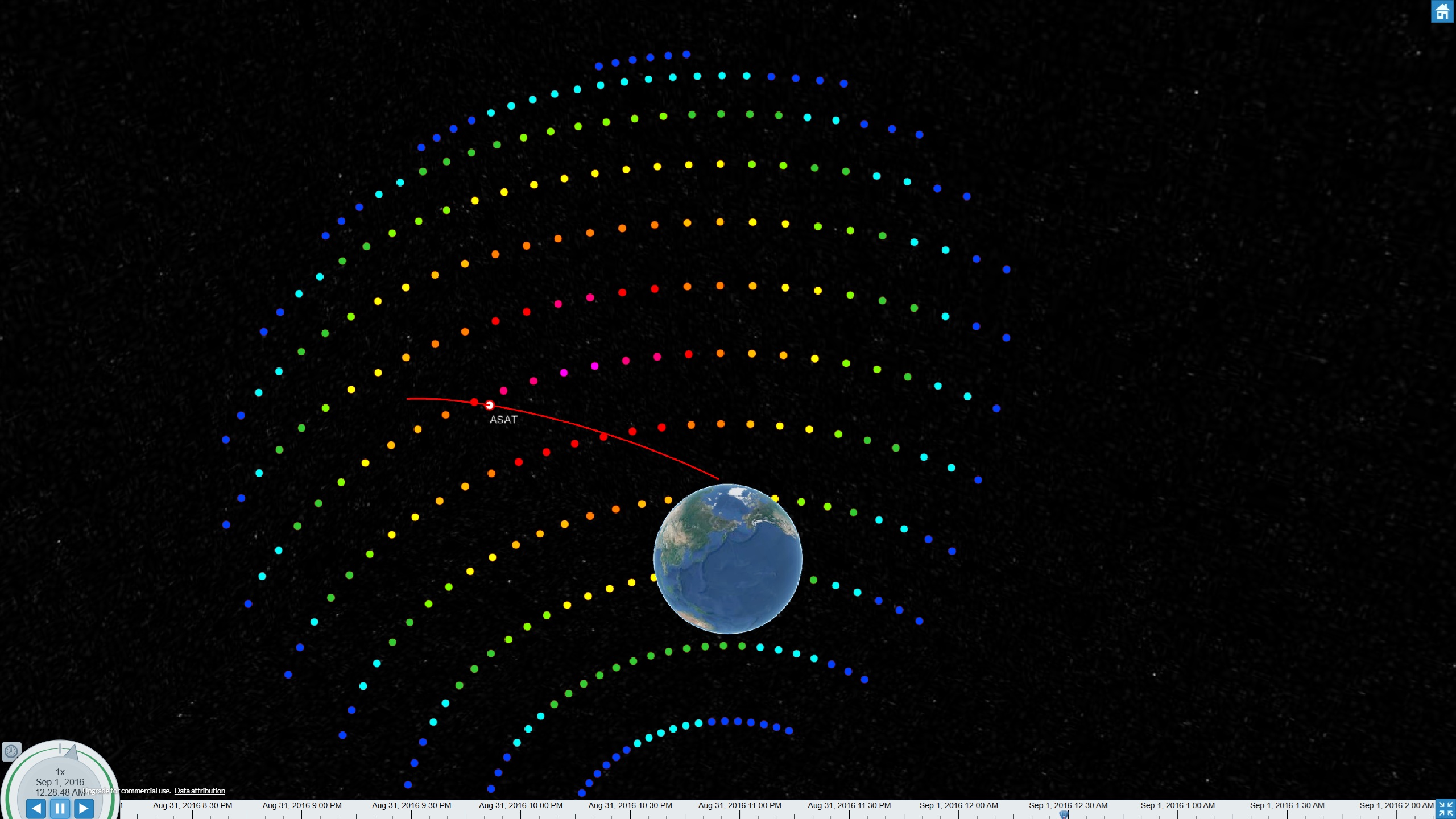
Task: Click the Earth globe
Action: [728, 559]
